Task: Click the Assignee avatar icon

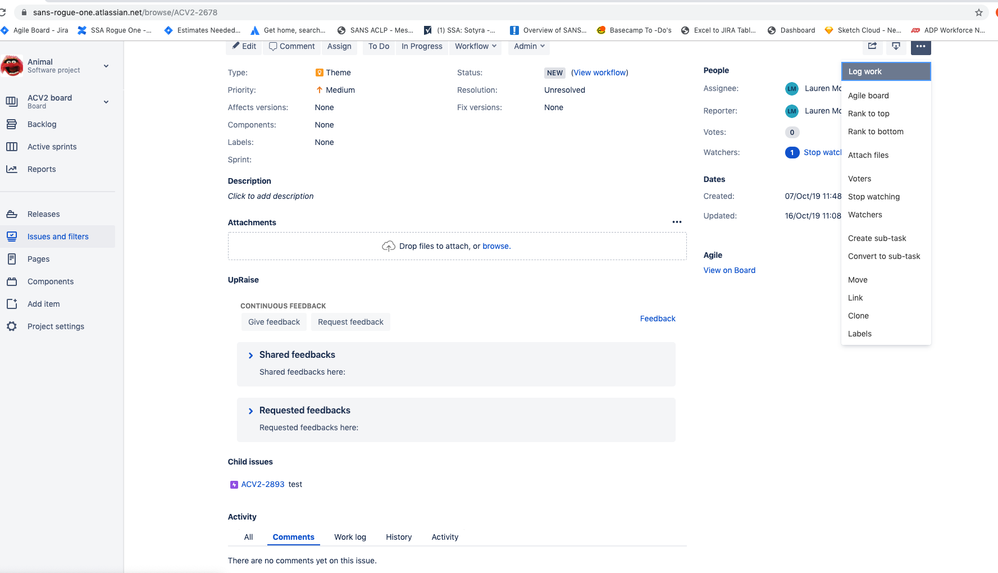Action: [791, 89]
